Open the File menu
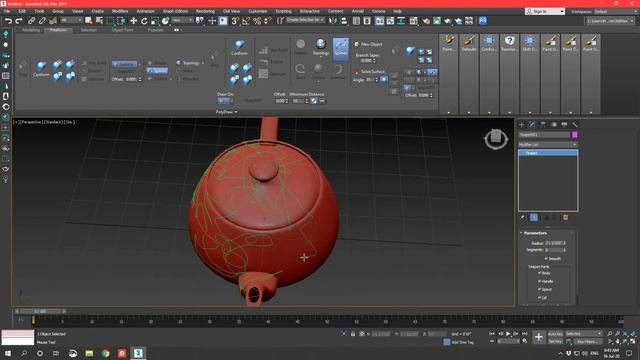The image size is (640, 360). (x=7, y=11)
